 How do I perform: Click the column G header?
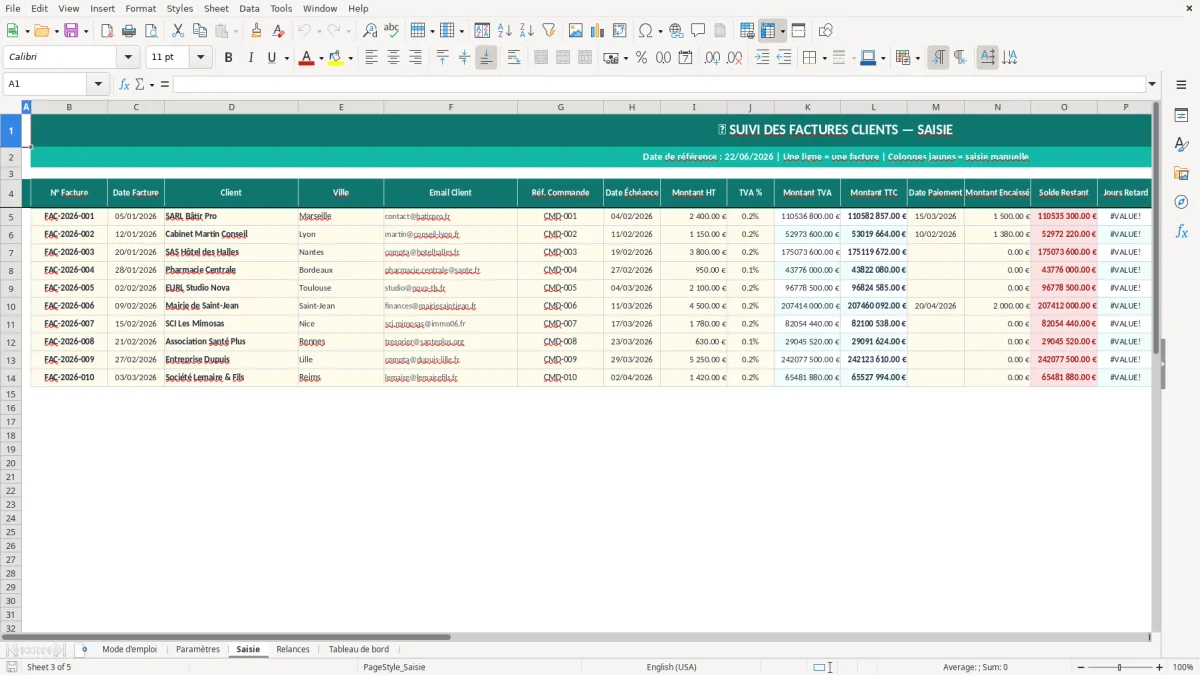pos(560,107)
